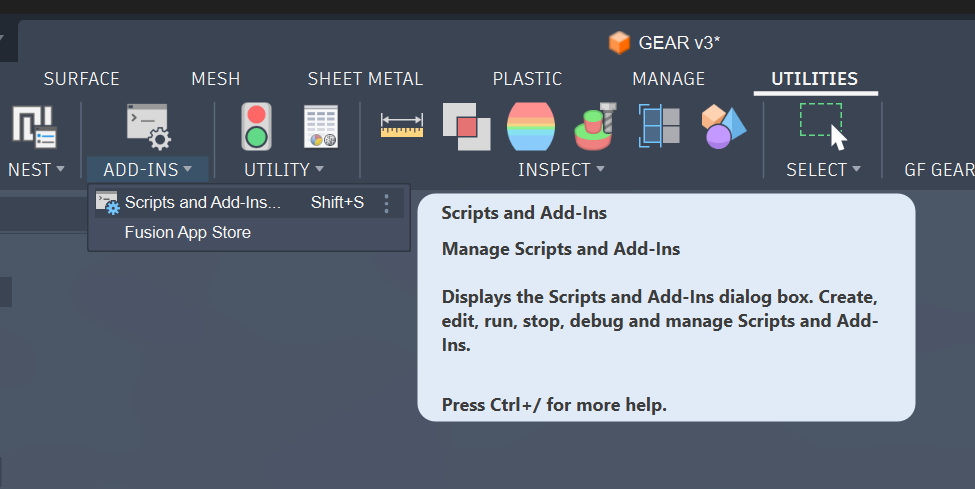Click the small icon beside Scripts and Add-Ins entry

108,203
